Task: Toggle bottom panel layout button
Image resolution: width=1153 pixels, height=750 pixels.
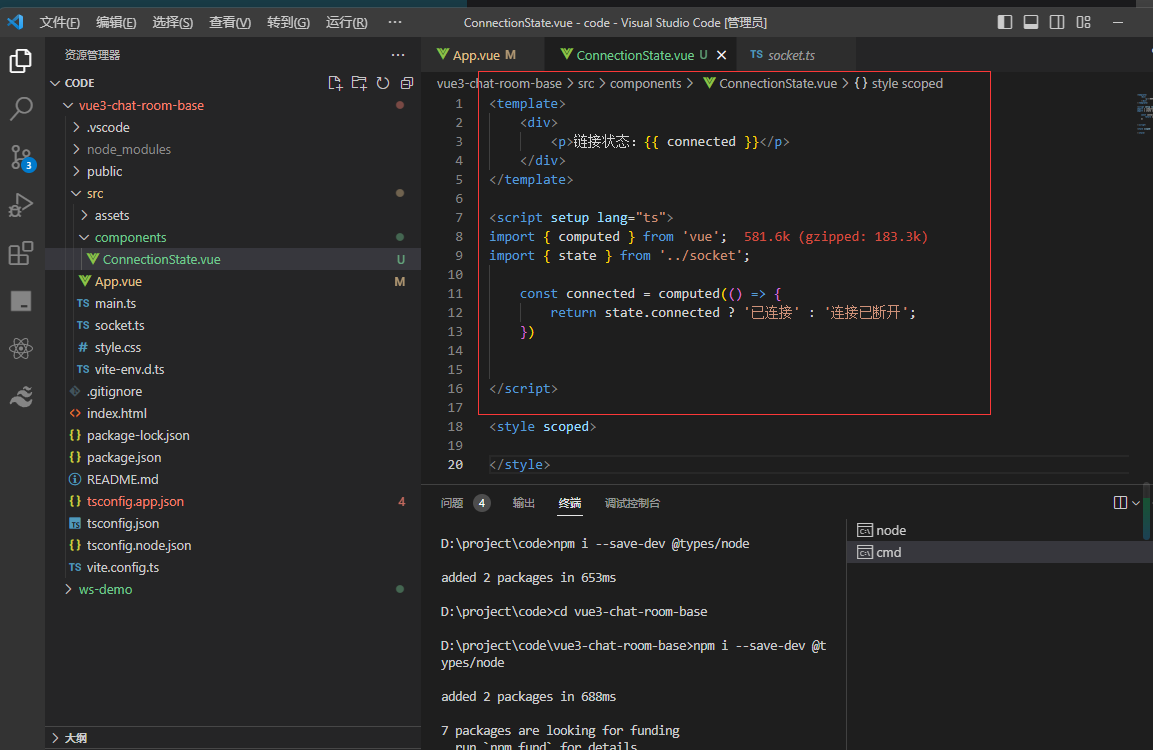Action: (x=1031, y=22)
